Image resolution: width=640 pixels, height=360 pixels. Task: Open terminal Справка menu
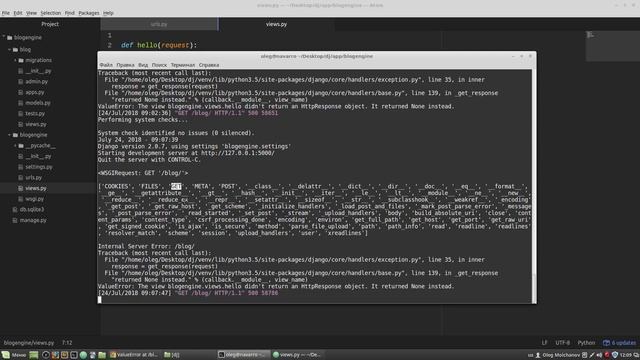tap(209, 65)
